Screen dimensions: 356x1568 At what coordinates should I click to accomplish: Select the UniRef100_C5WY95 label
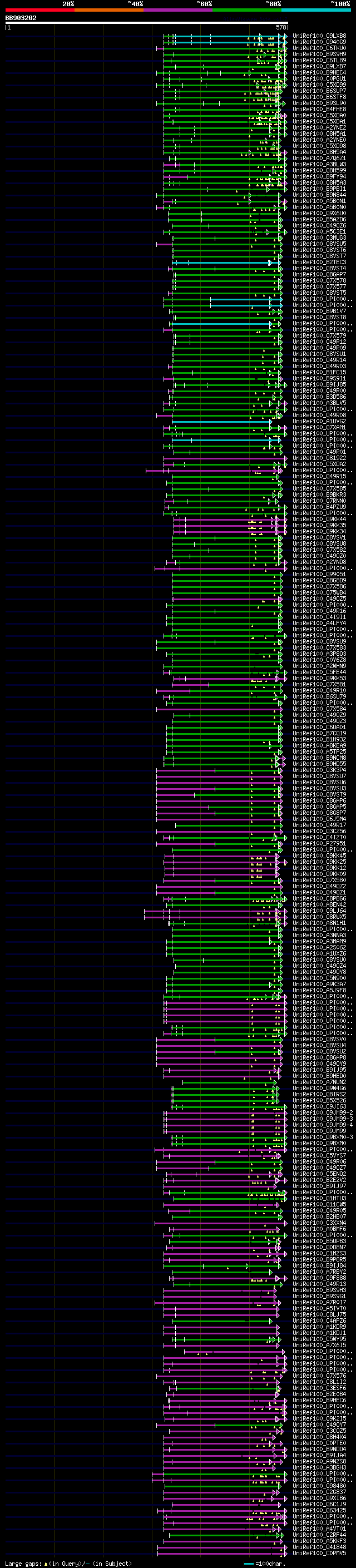click(319, 1338)
